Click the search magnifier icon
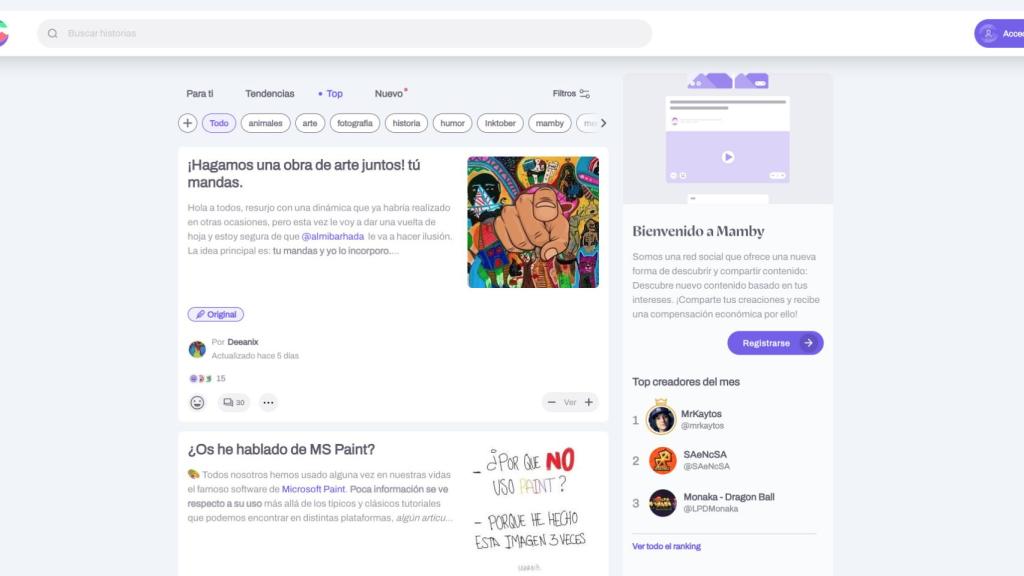This screenshot has height=576, width=1024. pyautogui.click(x=52, y=33)
